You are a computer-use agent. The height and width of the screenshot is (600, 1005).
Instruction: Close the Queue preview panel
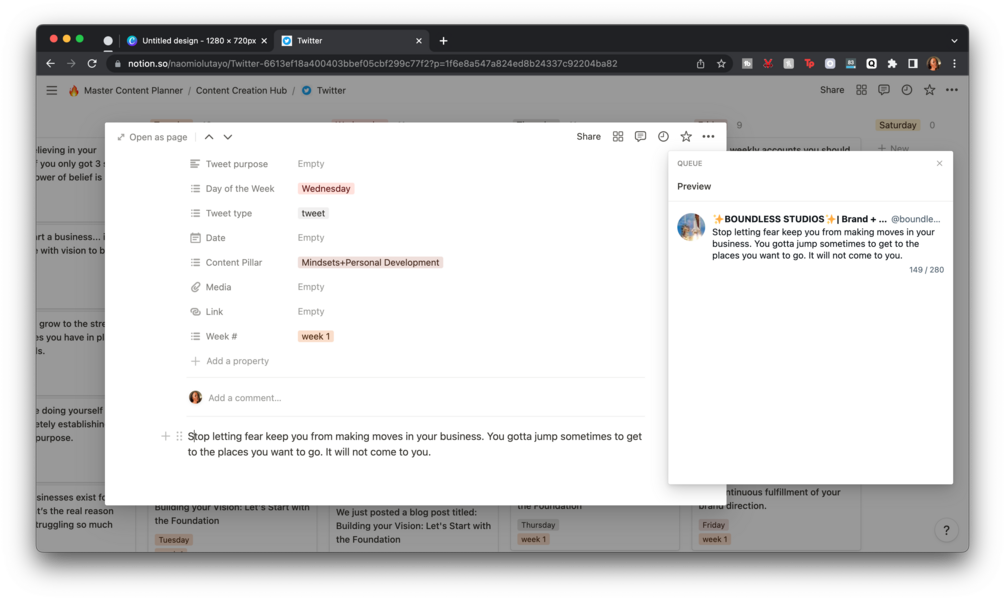[939, 163]
